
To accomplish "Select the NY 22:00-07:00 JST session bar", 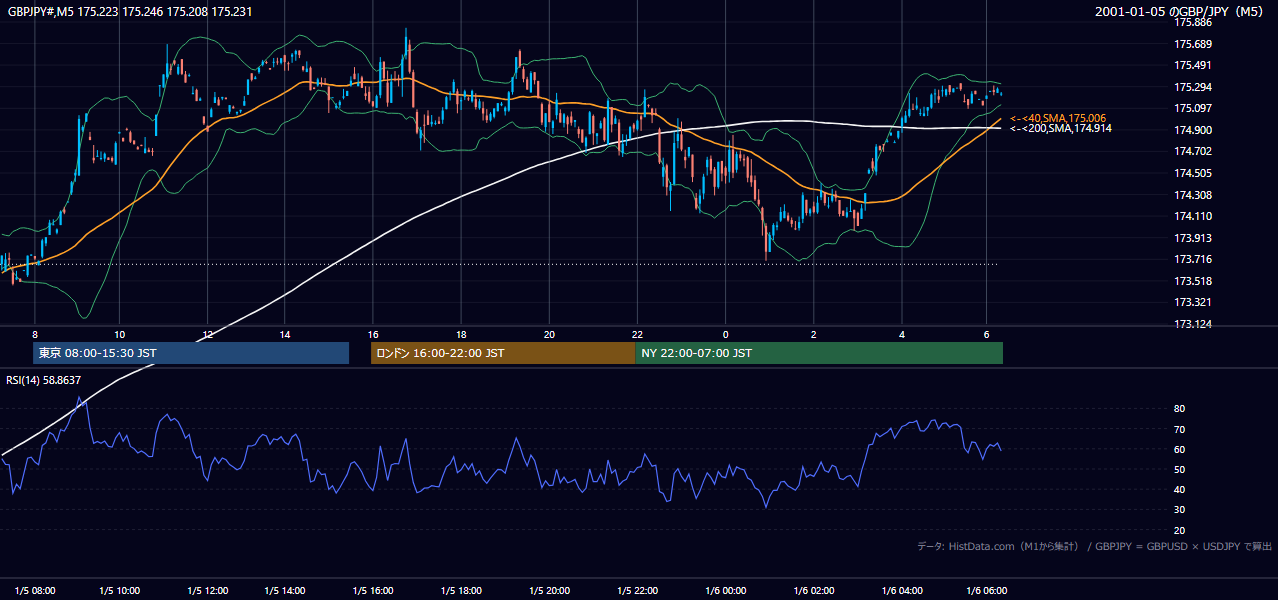I will (819, 353).
